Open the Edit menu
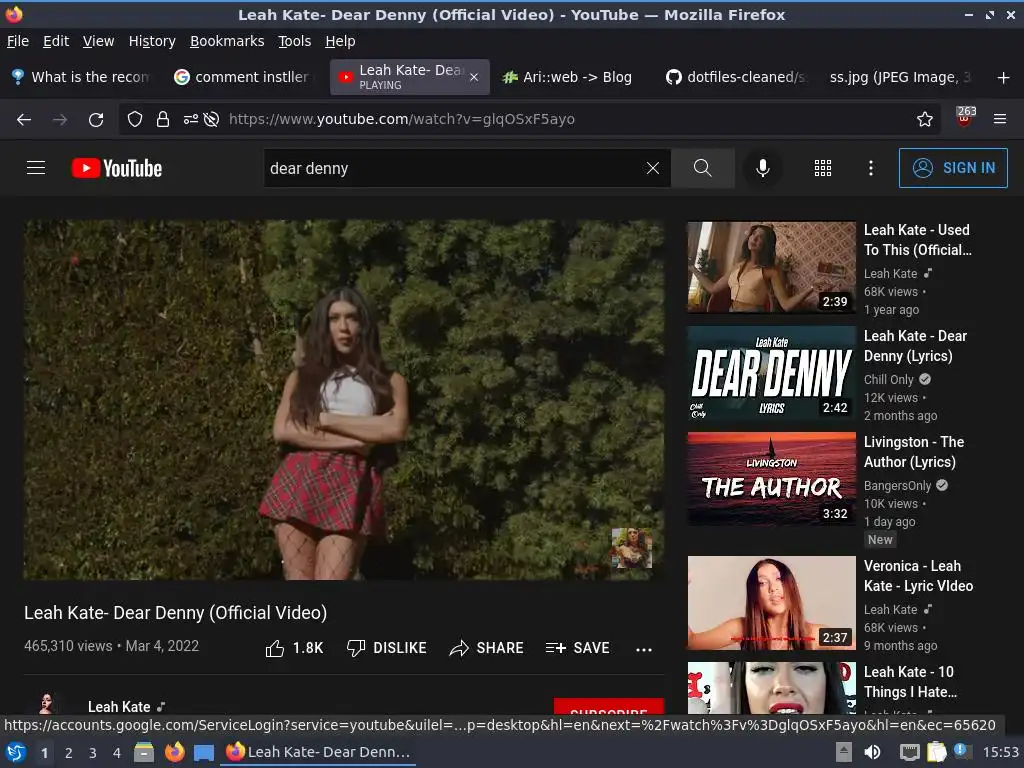This screenshot has width=1024, height=768. tap(56, 41)
